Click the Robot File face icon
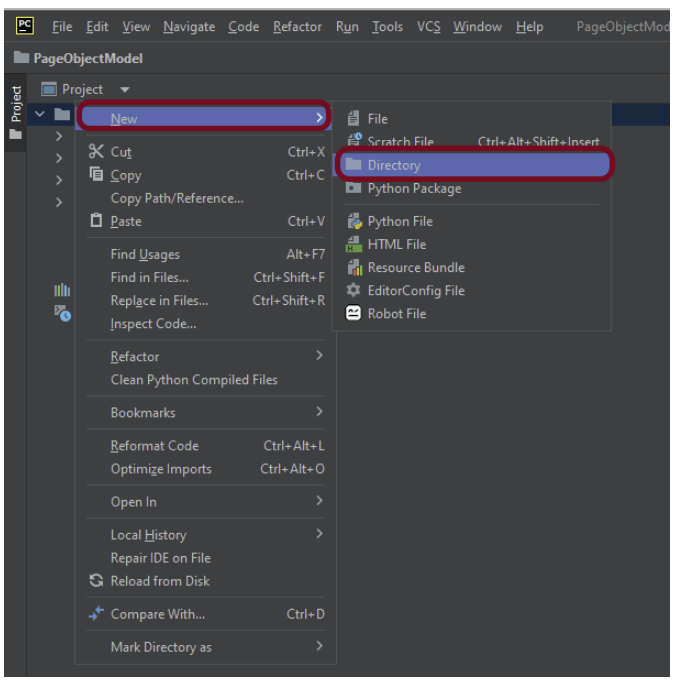This screenshot has height=685, width=675. pos(353,313)
